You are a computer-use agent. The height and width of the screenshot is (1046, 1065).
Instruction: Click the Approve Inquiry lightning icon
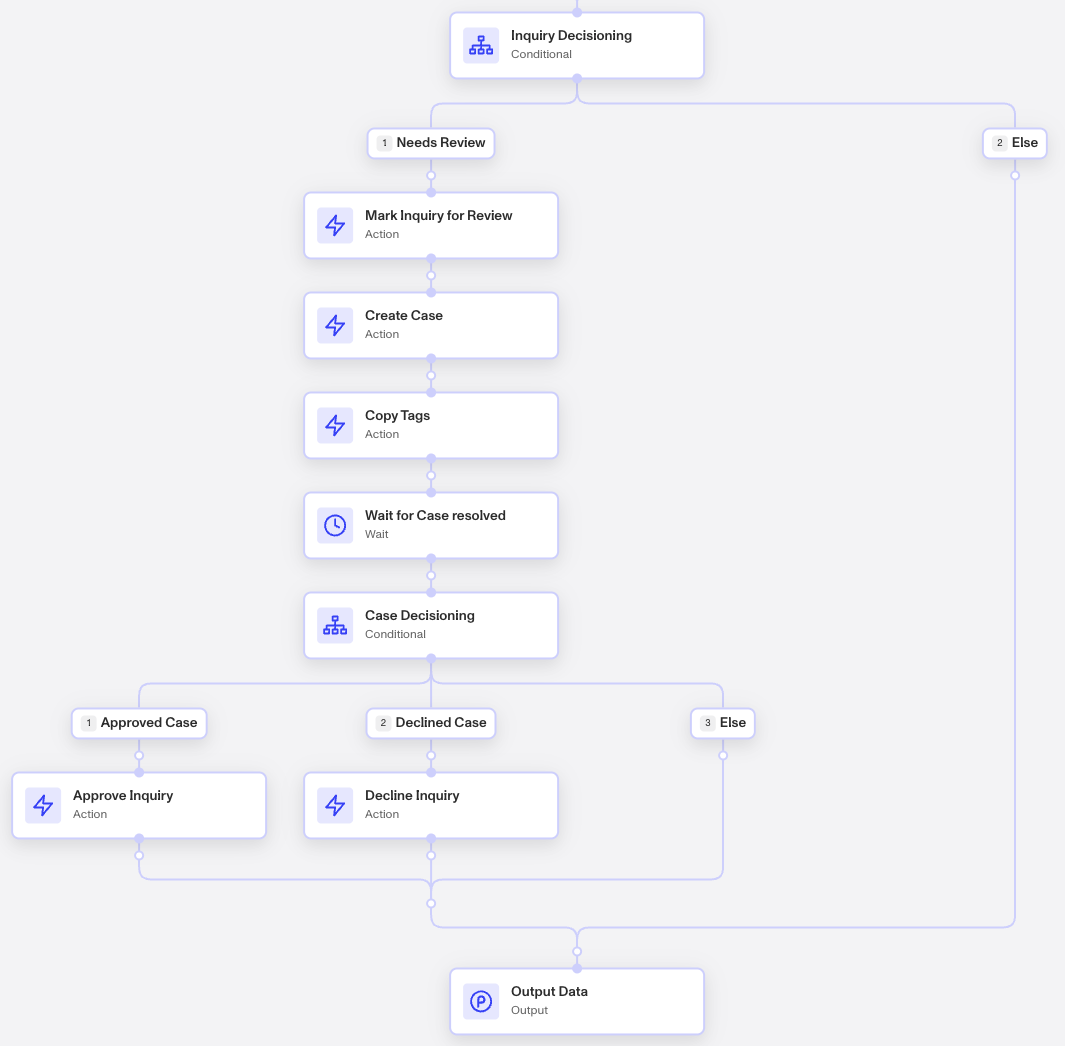point(43,805)
